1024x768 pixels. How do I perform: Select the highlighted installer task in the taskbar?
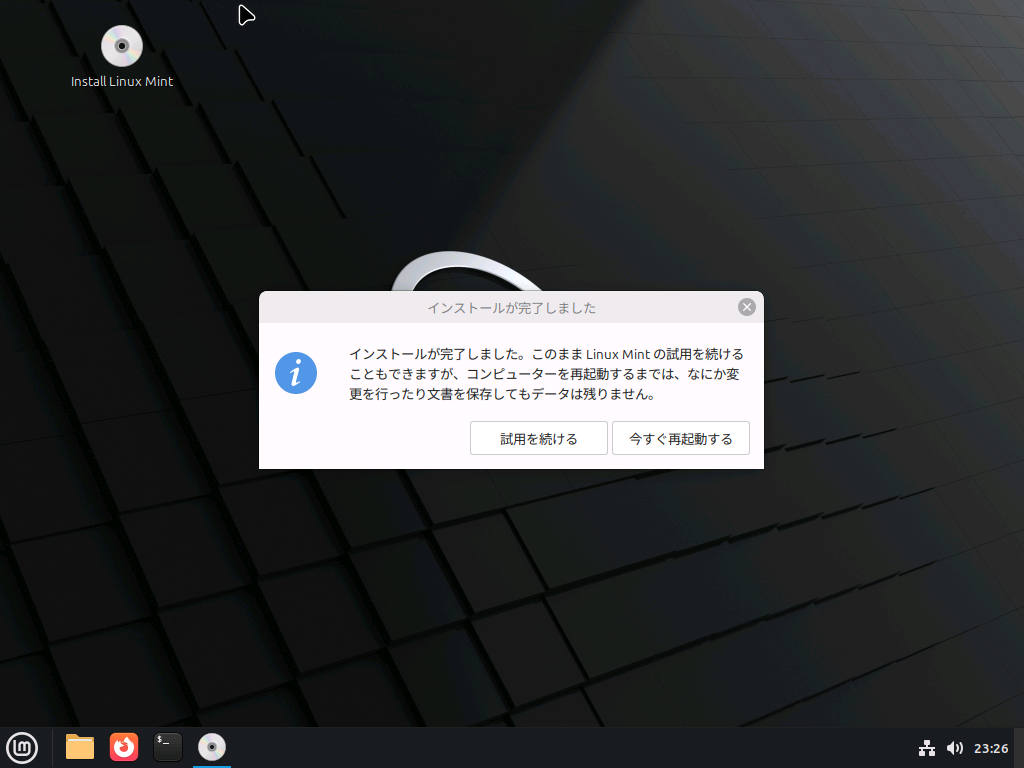tap(211, 747)
